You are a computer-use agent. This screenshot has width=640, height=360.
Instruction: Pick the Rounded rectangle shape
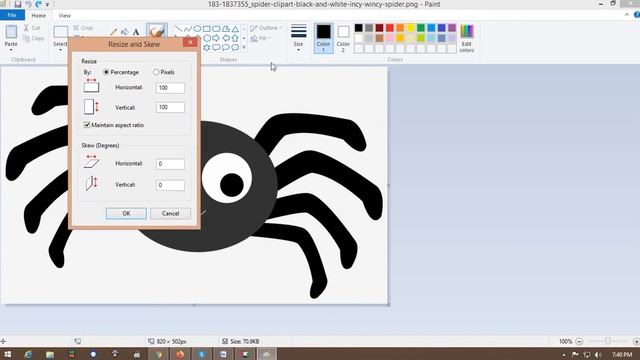pos(216,29)
